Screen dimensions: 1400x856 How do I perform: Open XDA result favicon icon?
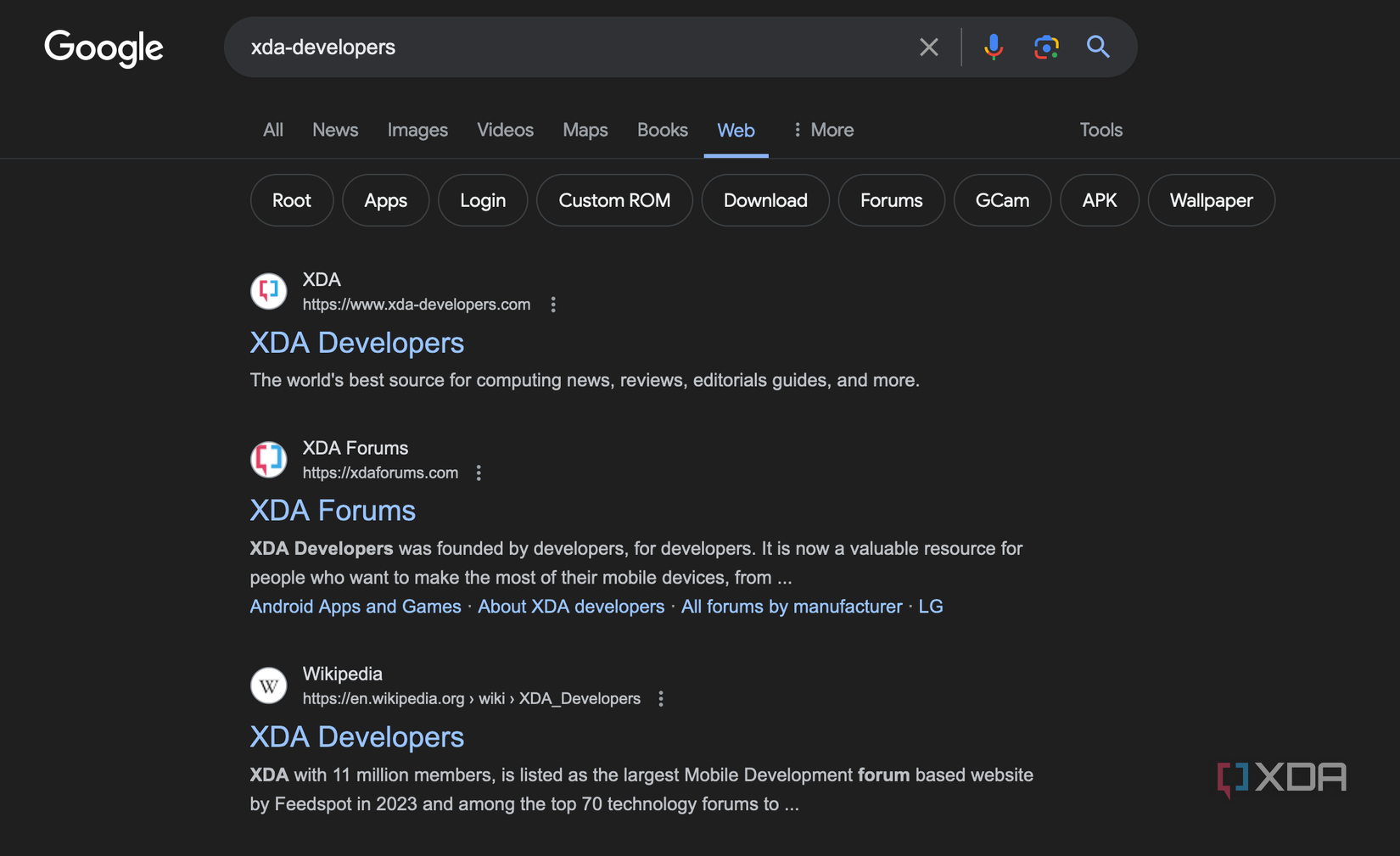click(269, 291)
